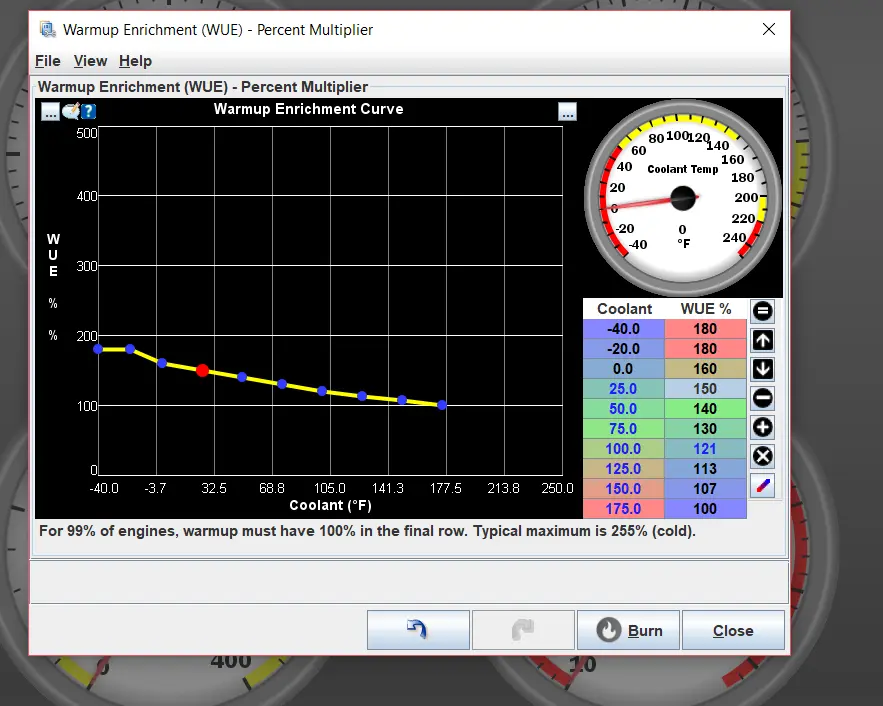Image resolution: width=883 pixels, height=706 pixels.
Task: Open the right ellipsis button above curve
Action: [x=567, y=112]
